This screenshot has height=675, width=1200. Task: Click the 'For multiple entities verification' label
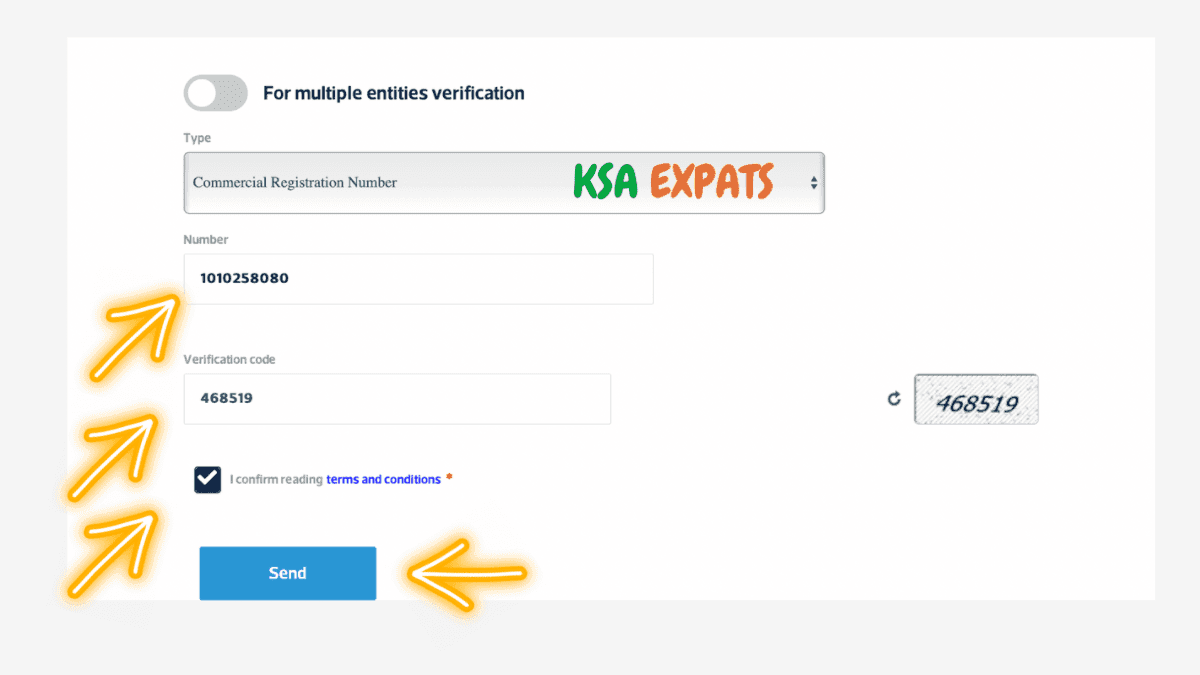(392, 92)
